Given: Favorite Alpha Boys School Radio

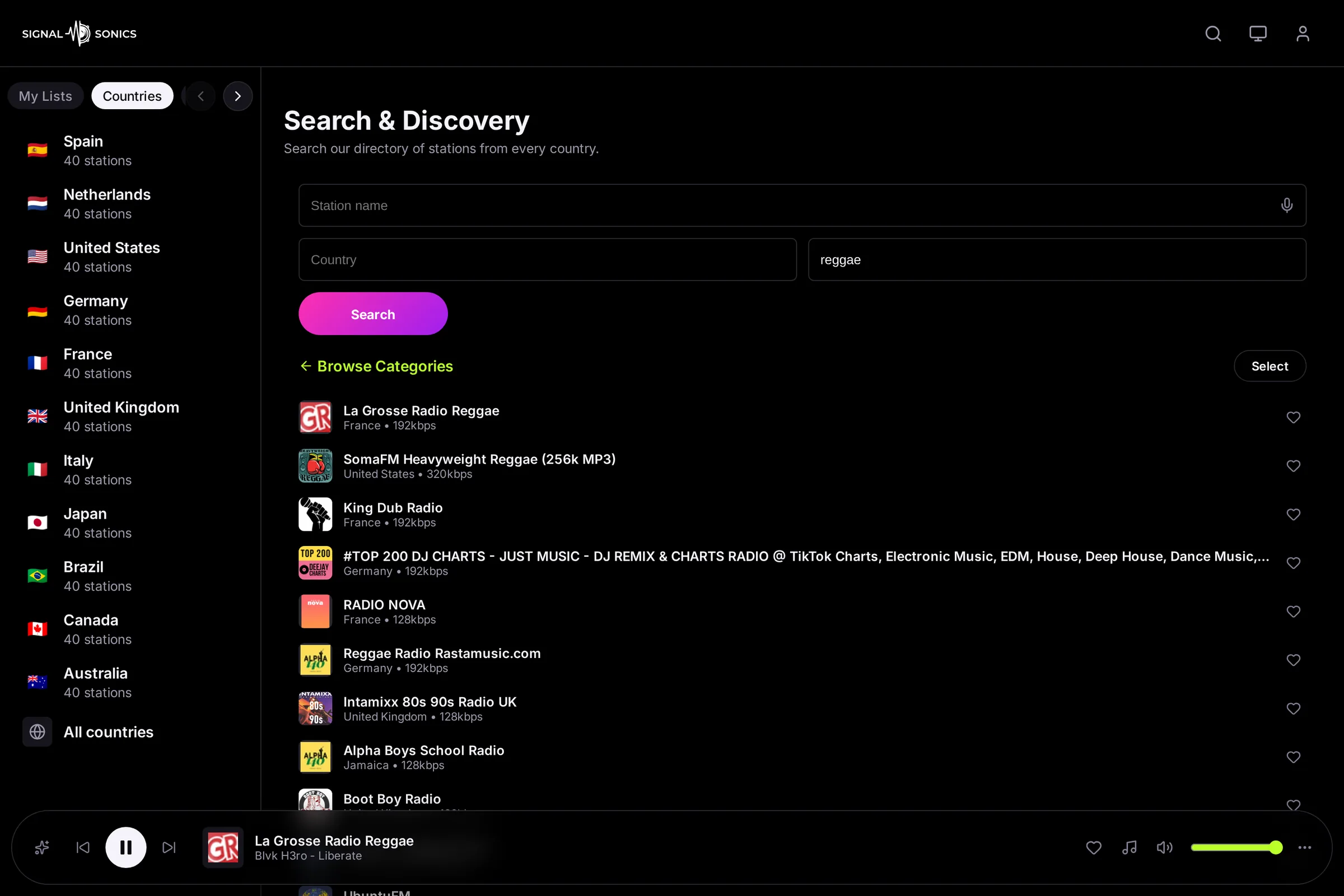Looking at the screenshot, I should pos(1293,757).
